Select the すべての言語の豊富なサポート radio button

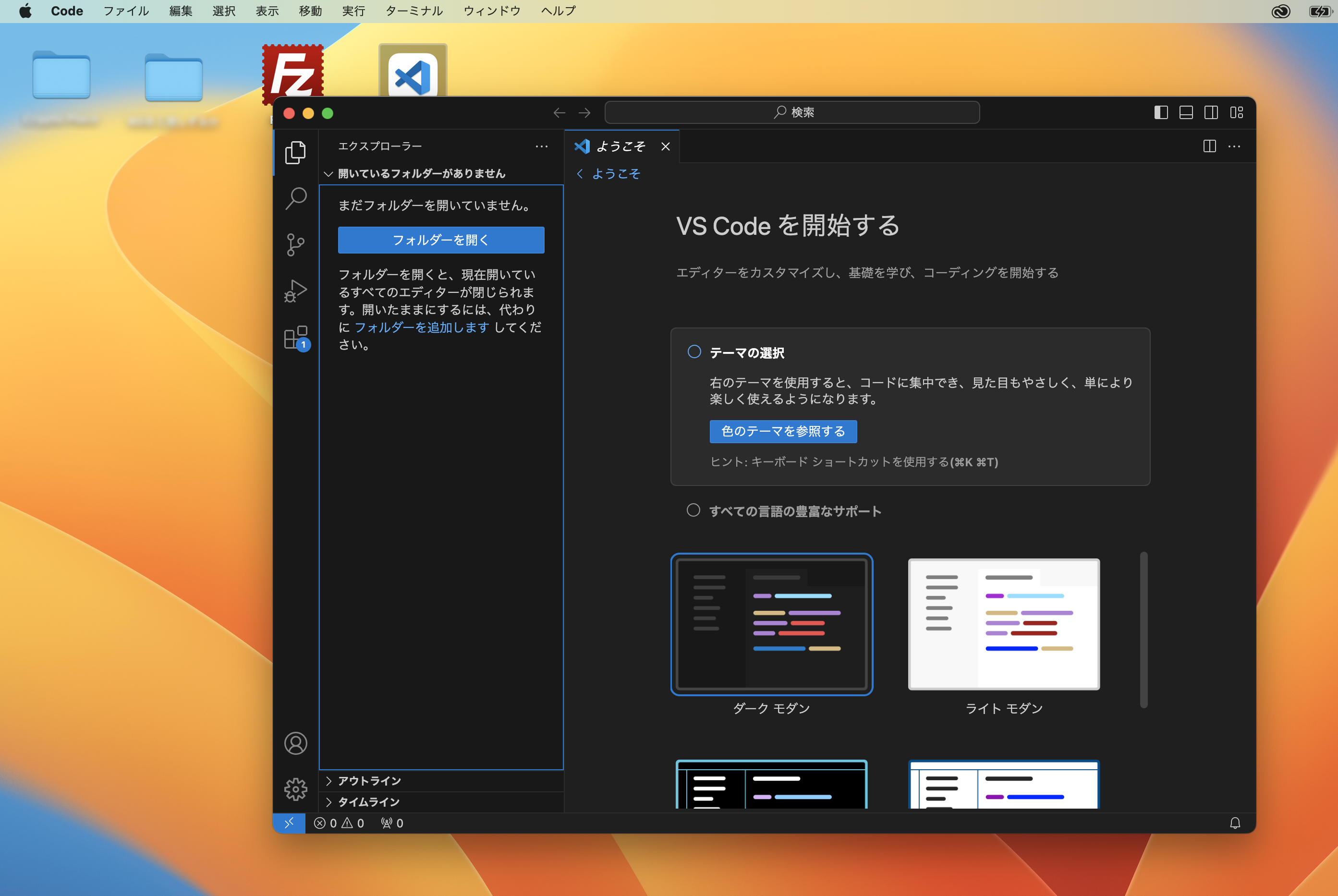[694, 510]
